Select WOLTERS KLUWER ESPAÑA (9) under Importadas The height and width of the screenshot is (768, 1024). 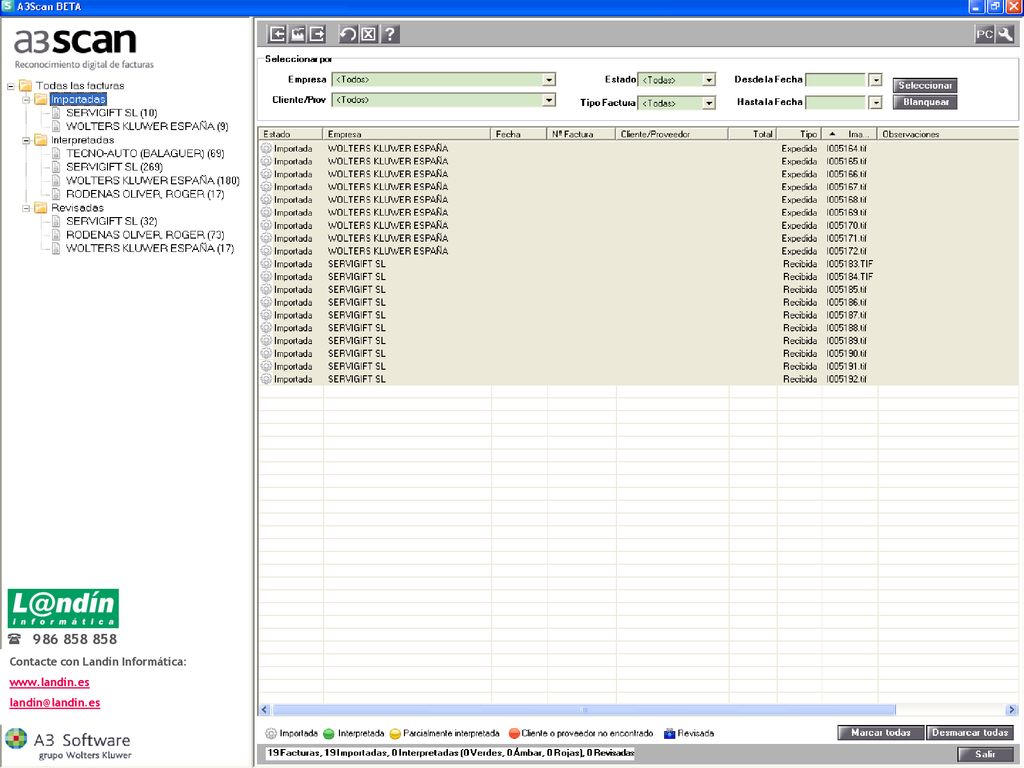148,127
